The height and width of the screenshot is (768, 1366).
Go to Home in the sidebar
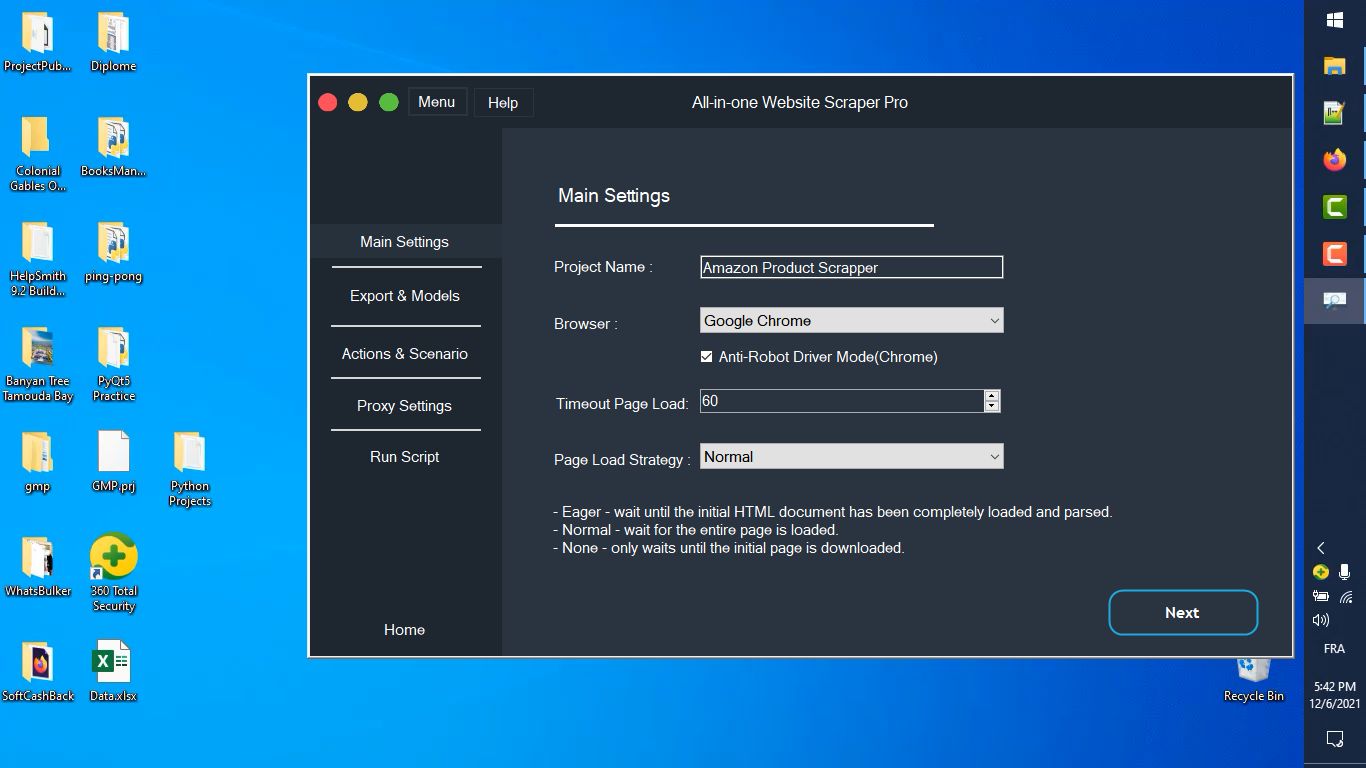pyautogui.click(x=405, y=630)
